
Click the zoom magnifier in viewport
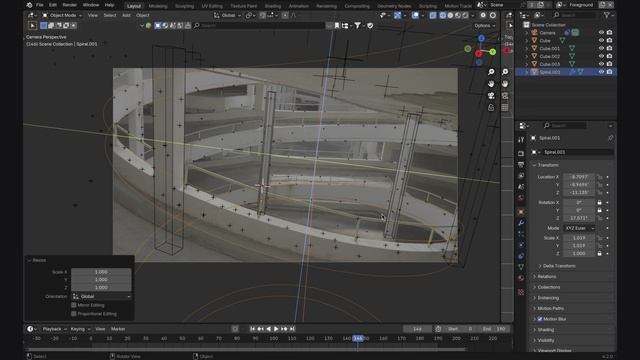(x=491, y=72)
